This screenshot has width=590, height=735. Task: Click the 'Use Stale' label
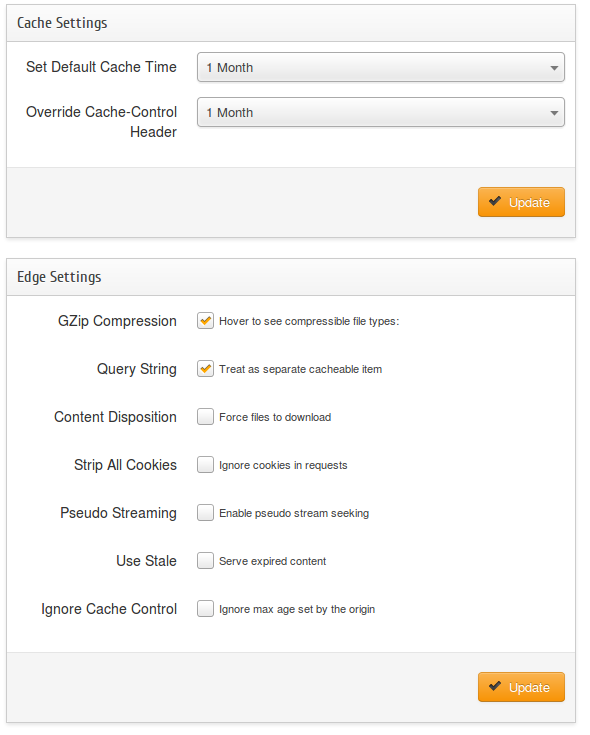[x=146, y=561]
